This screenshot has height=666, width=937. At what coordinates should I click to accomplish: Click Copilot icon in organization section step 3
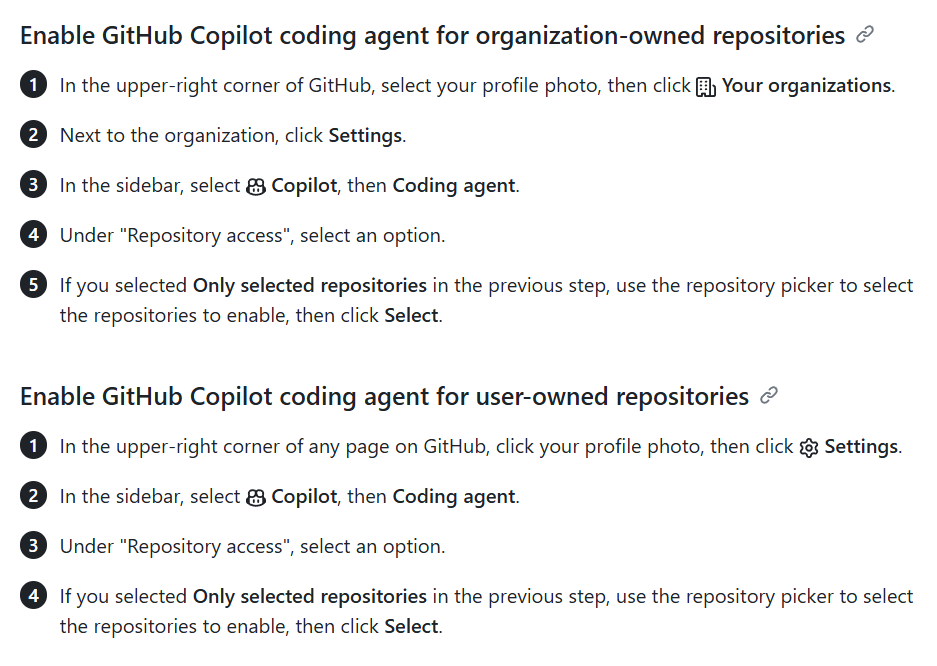point(256,186)
